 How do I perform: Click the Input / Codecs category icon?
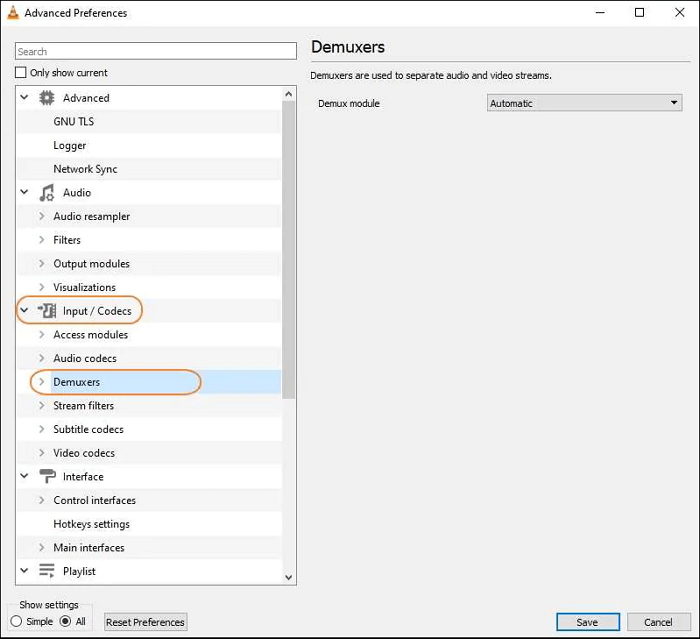tap(47, 311)
